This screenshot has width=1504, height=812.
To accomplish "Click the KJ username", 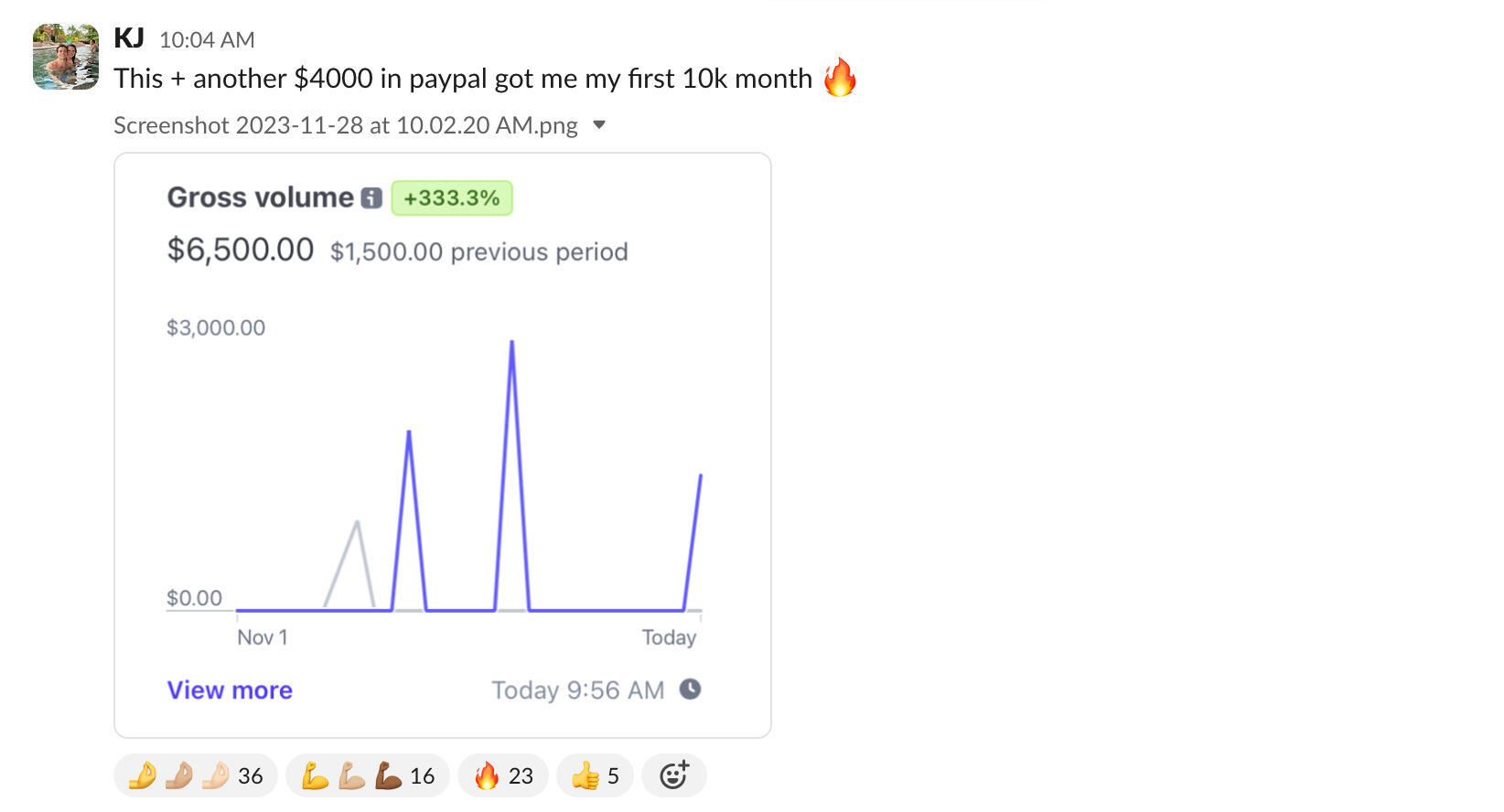I will pos(129,38).
